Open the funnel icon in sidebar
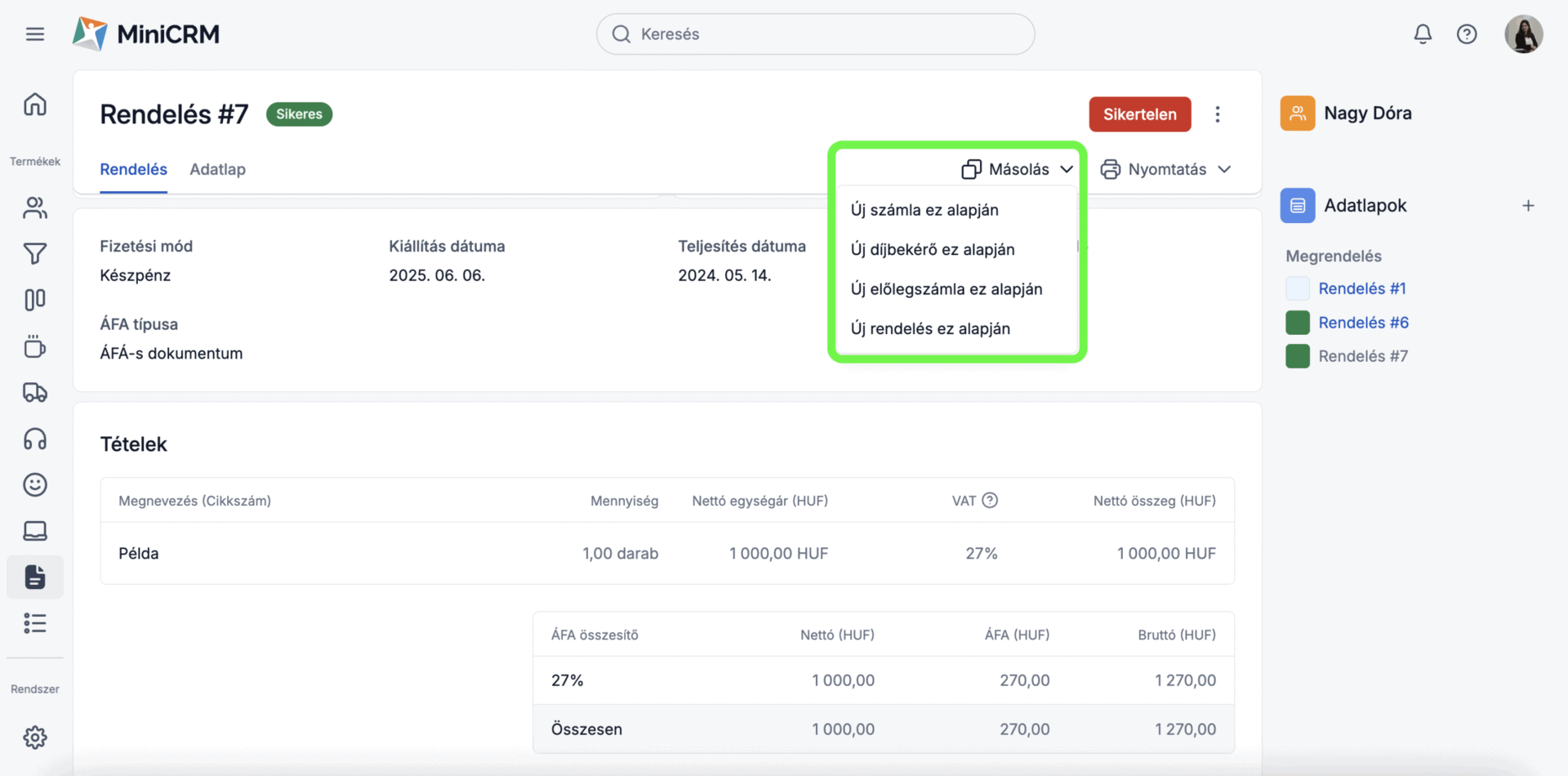The image size is (1568, 776). coord(35,254)
